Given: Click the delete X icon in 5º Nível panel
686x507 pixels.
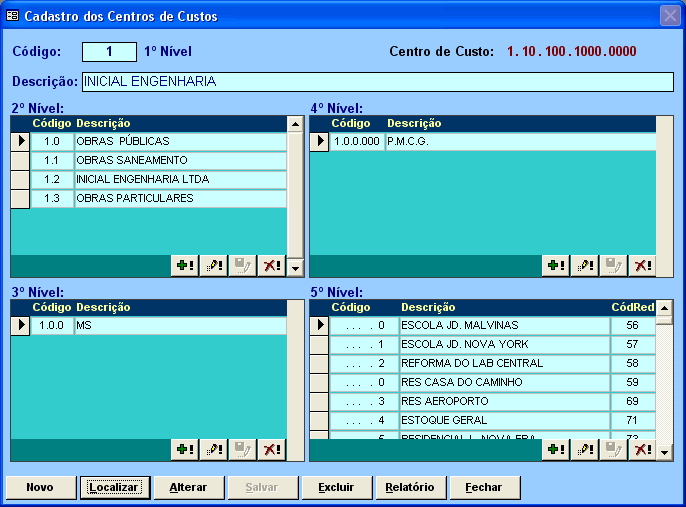Looking at the screenshot, I should (x=642, y=450).
